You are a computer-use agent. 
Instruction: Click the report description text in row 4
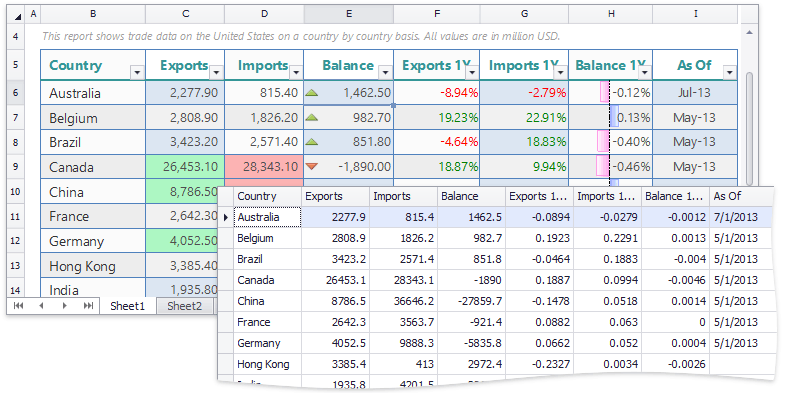pos(301,36)
